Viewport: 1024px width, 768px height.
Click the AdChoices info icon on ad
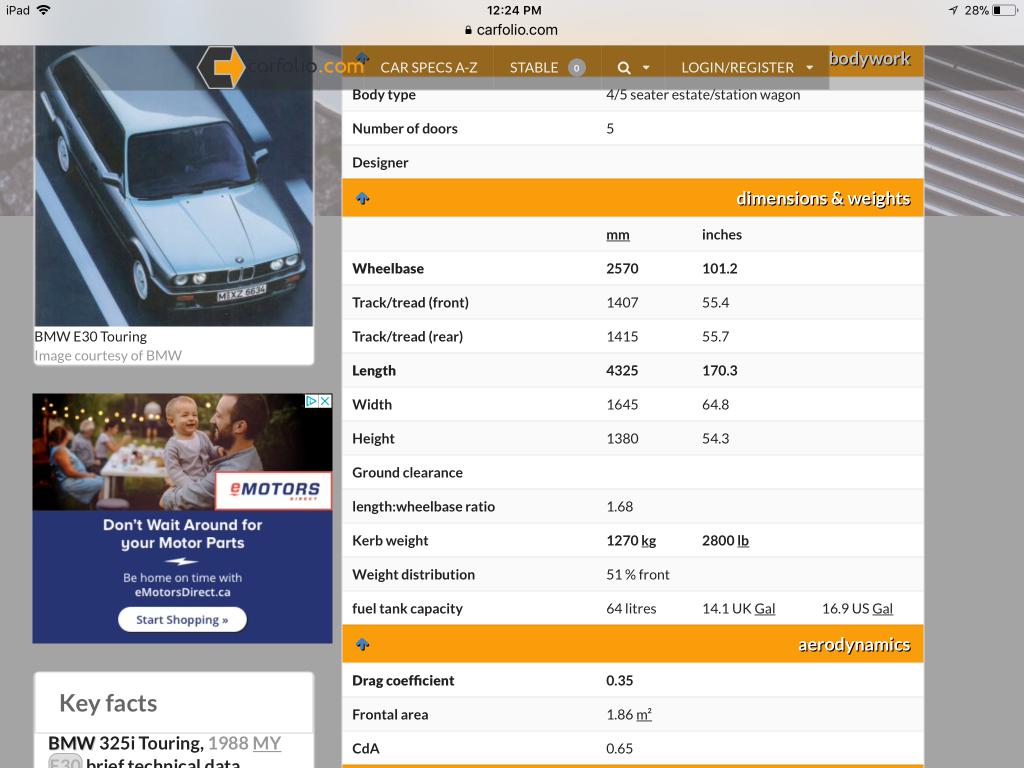point(311,401)
